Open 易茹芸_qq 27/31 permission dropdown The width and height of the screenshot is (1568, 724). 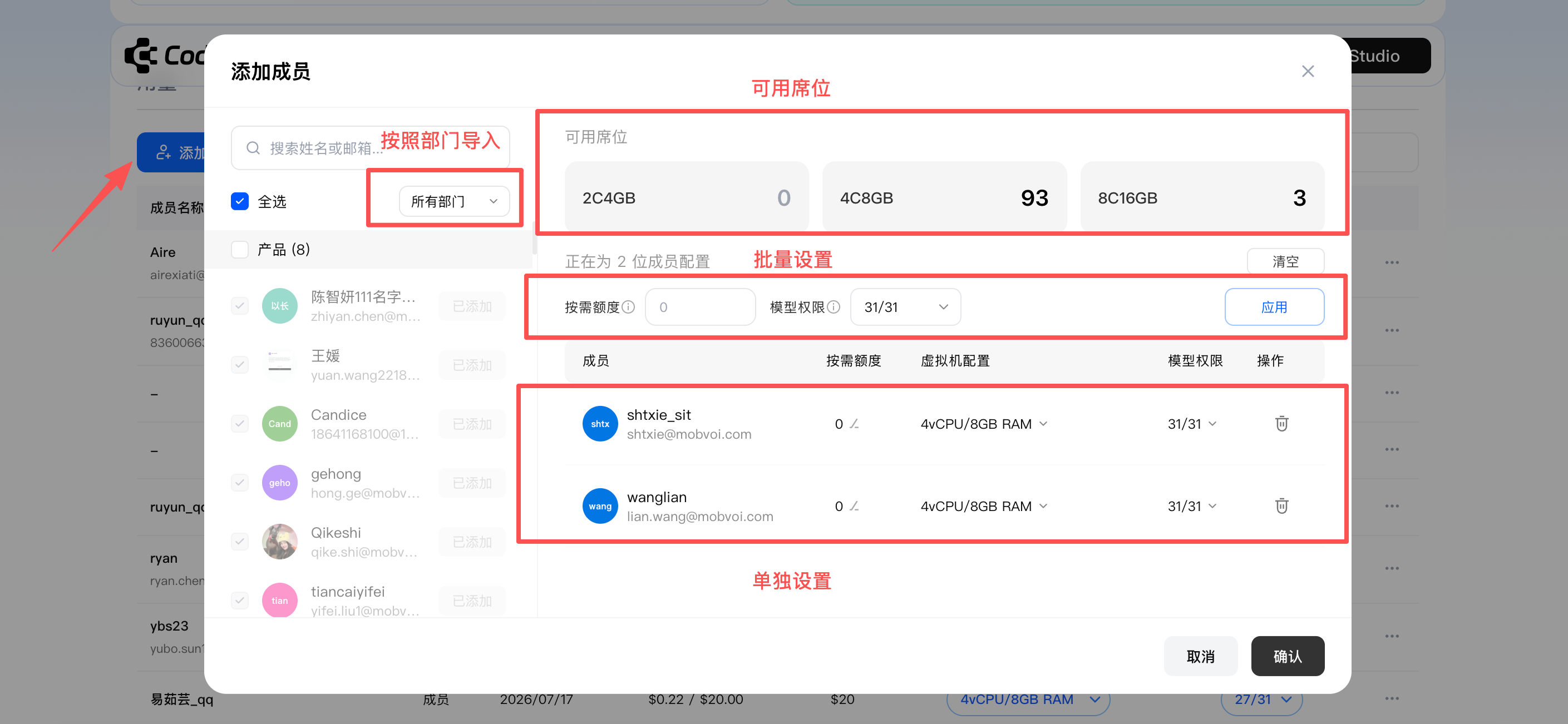1261,700
